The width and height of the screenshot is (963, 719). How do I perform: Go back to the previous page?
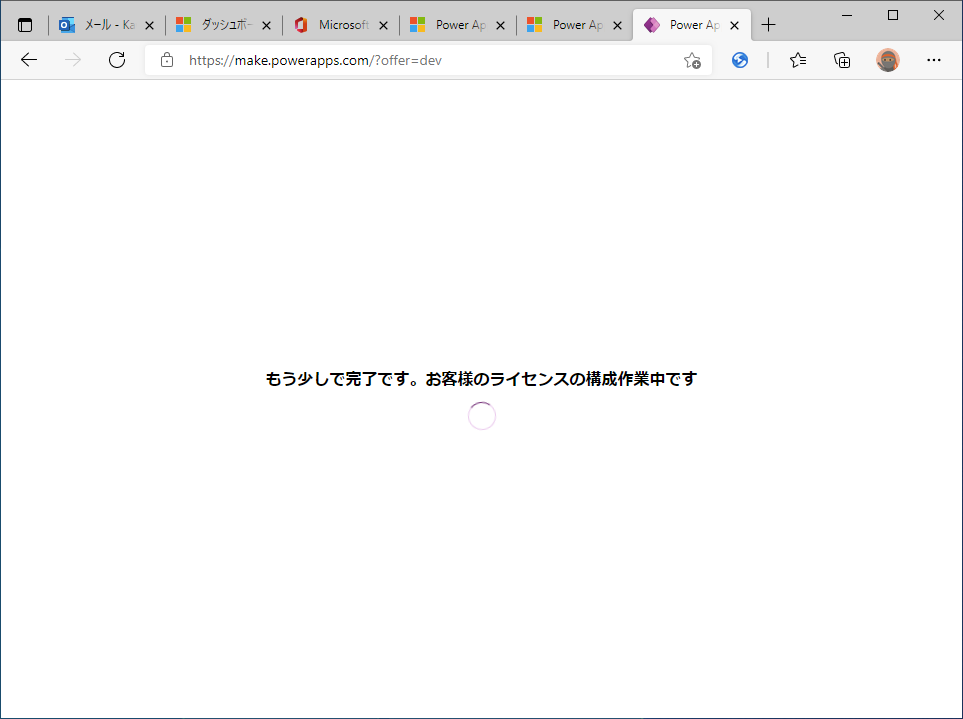click(x=29, y=60)
